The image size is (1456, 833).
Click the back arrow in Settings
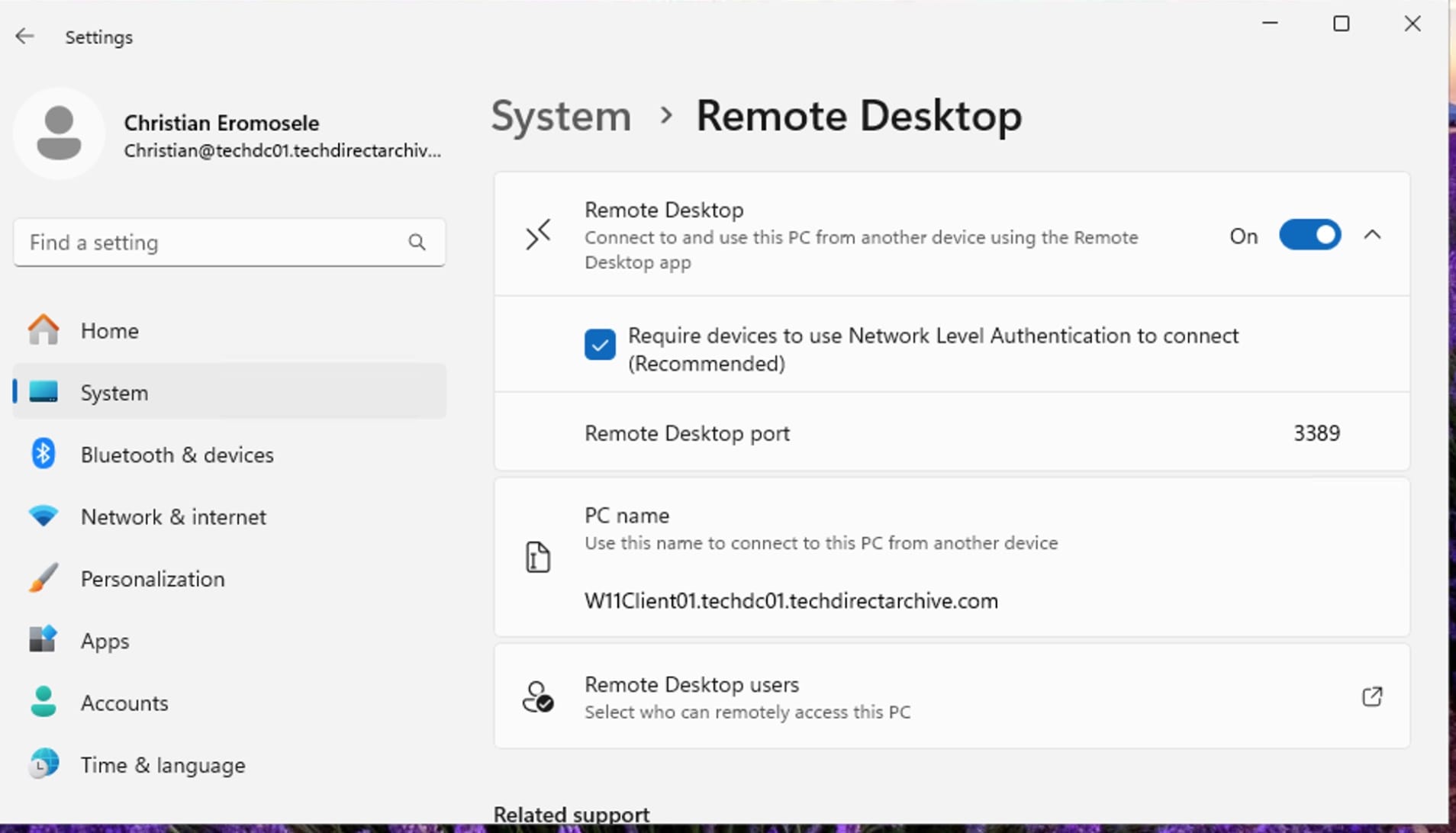point(25,36)
